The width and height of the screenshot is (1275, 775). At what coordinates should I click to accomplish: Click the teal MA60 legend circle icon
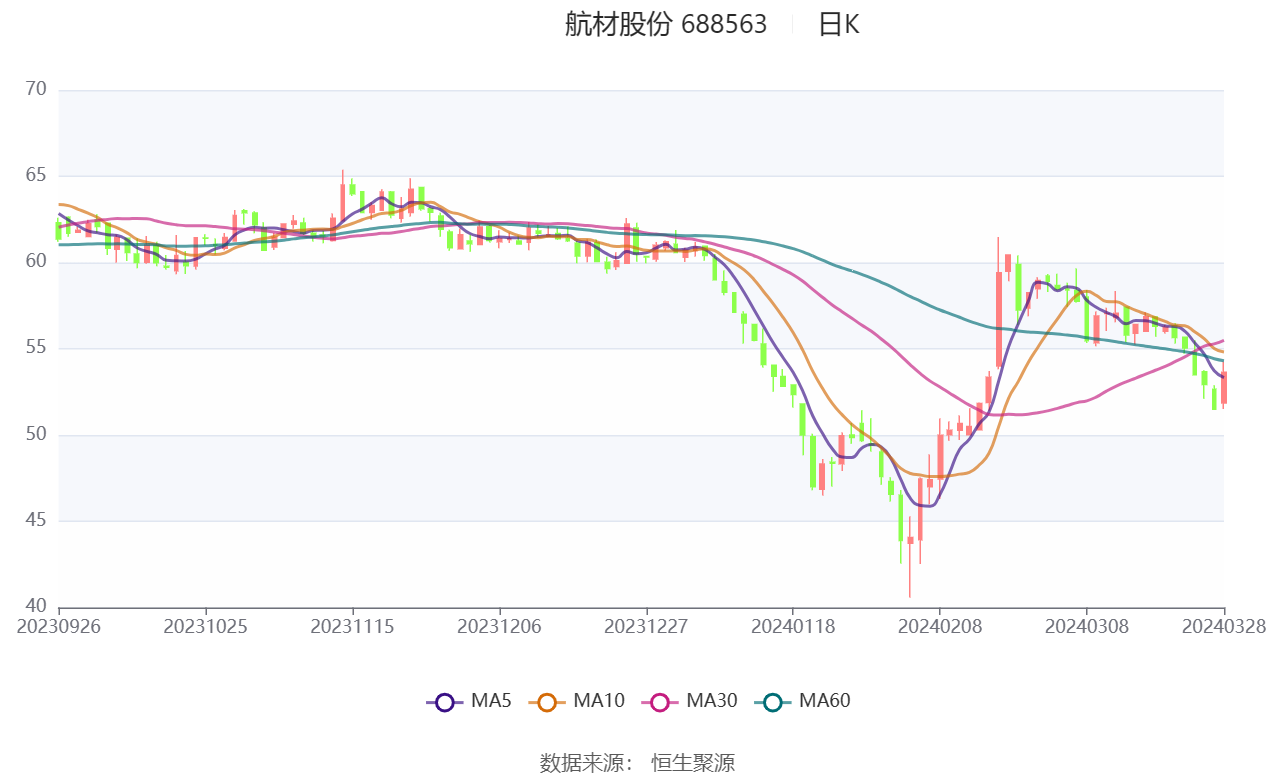pos(773,702)
